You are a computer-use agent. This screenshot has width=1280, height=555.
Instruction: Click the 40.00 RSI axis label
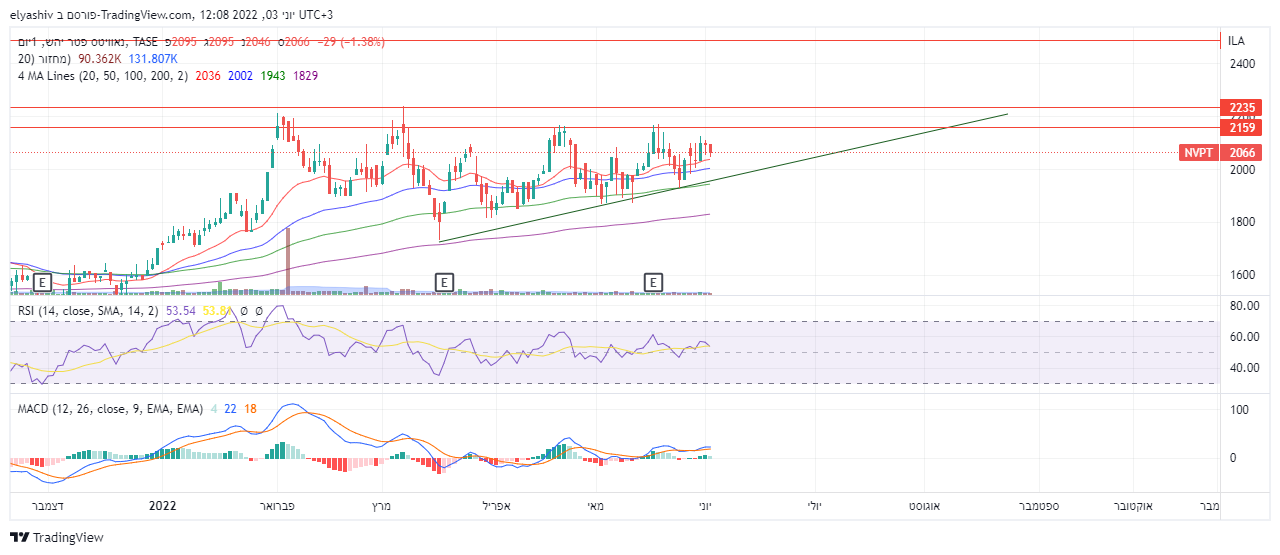coord(1244,368)
